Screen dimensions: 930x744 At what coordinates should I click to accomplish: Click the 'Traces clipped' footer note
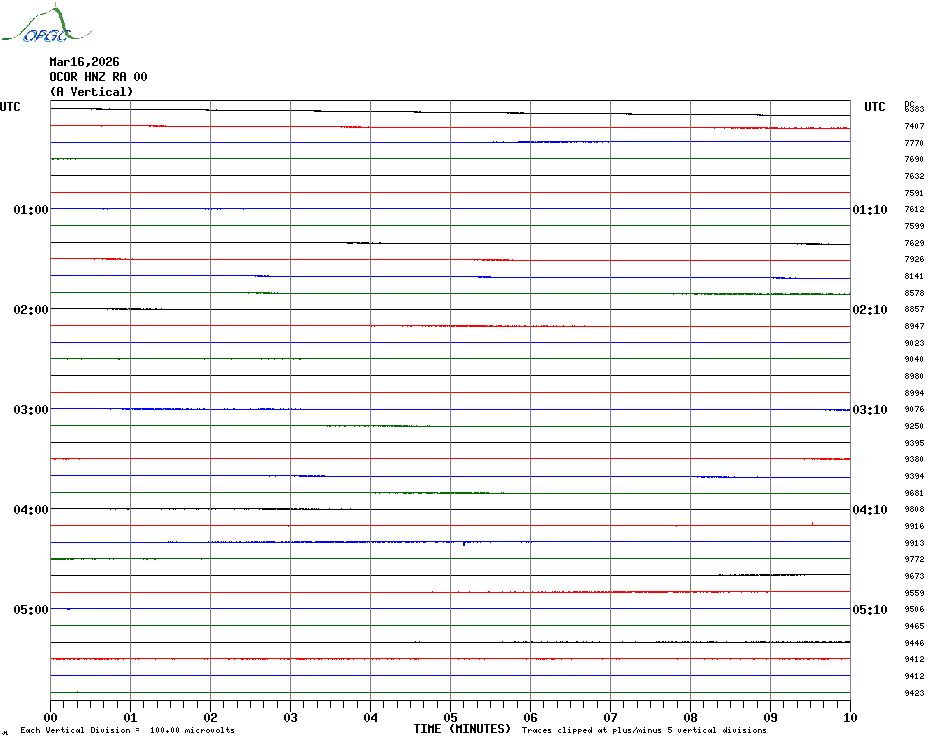click(643, 730)
